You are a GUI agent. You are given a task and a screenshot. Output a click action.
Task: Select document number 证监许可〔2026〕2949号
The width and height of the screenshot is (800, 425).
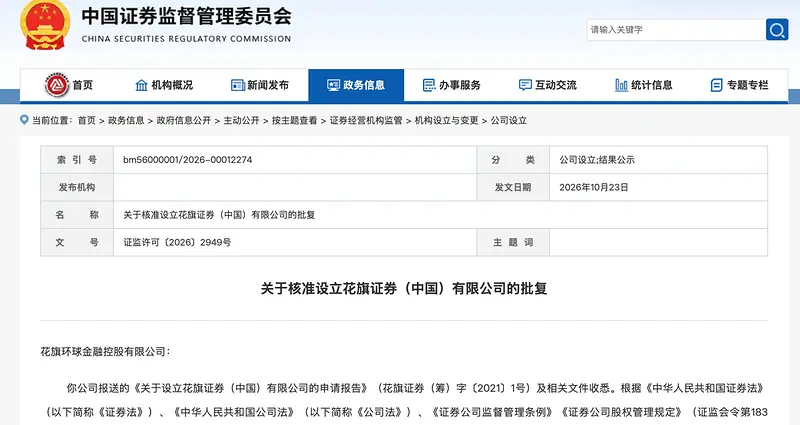[177, 242]
